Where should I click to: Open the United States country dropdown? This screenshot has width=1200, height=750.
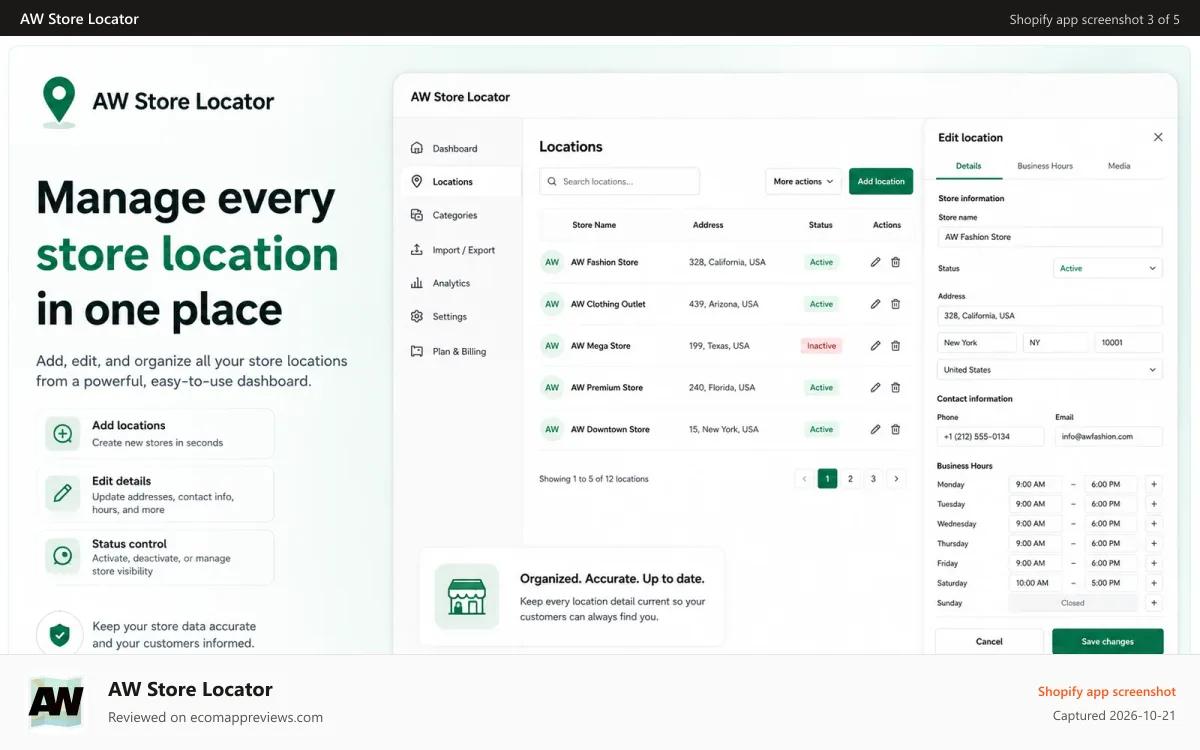[x=1050, y=370]
